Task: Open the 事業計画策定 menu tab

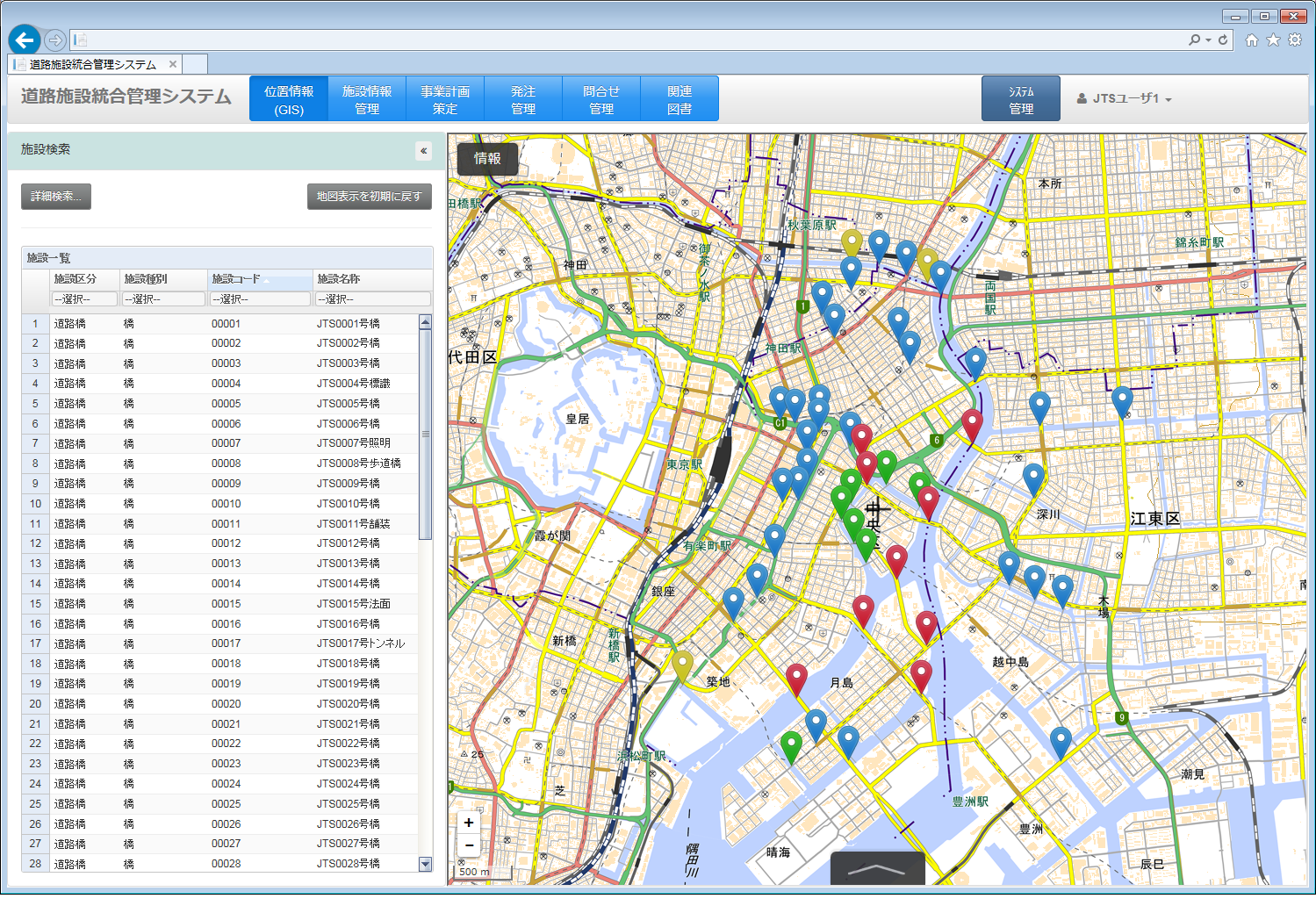Action: point(445,99)
